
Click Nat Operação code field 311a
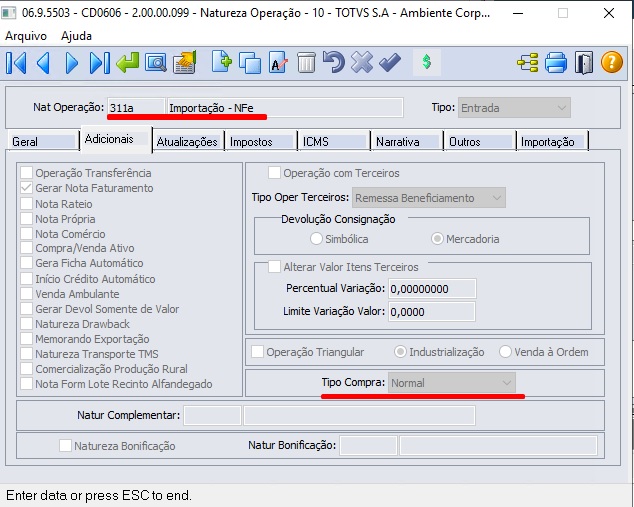(x=136, y=108)
